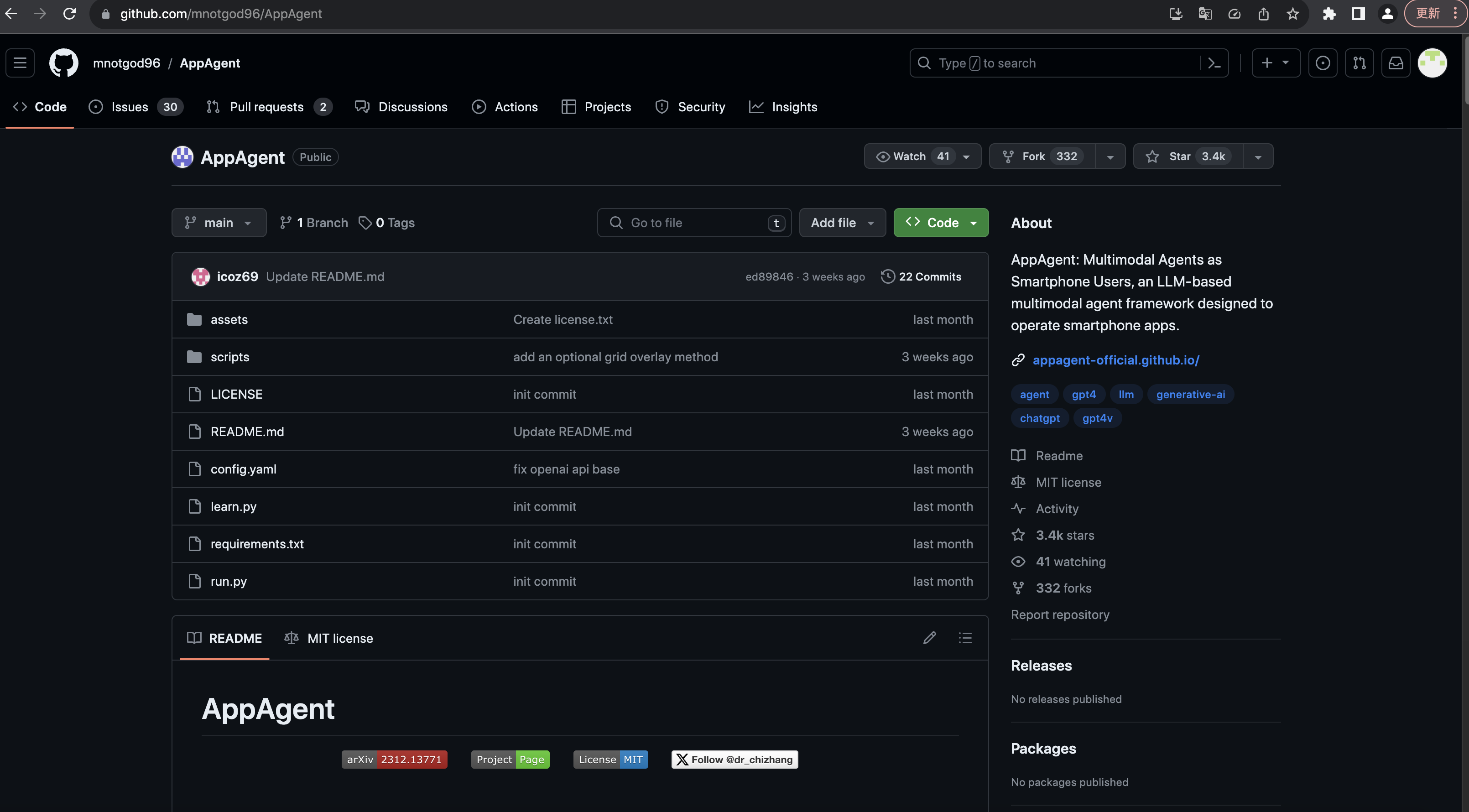Image resolution: width=1469 pixels, height=812 pixels.
Task: Click the notifications inbox icon
Action: coord(1396,63)
